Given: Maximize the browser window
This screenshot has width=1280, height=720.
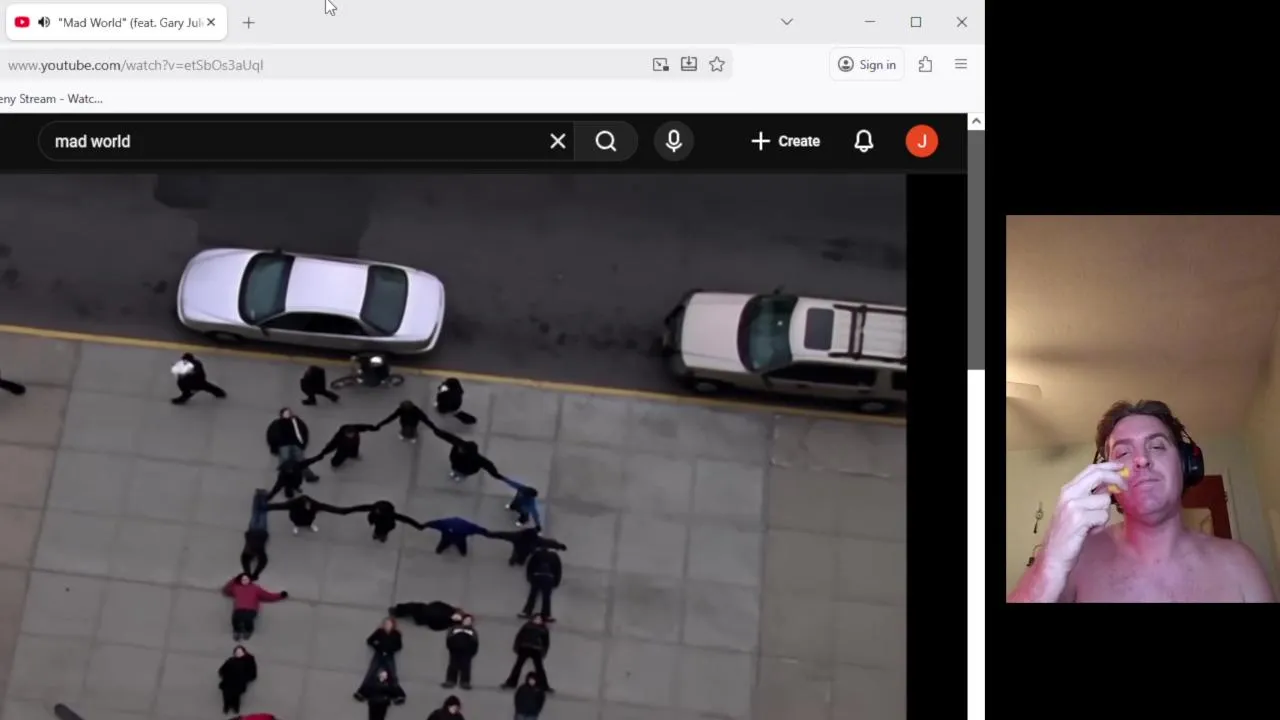Looking at the screenshot, I should pyautogui.click(x=916, y=22).
